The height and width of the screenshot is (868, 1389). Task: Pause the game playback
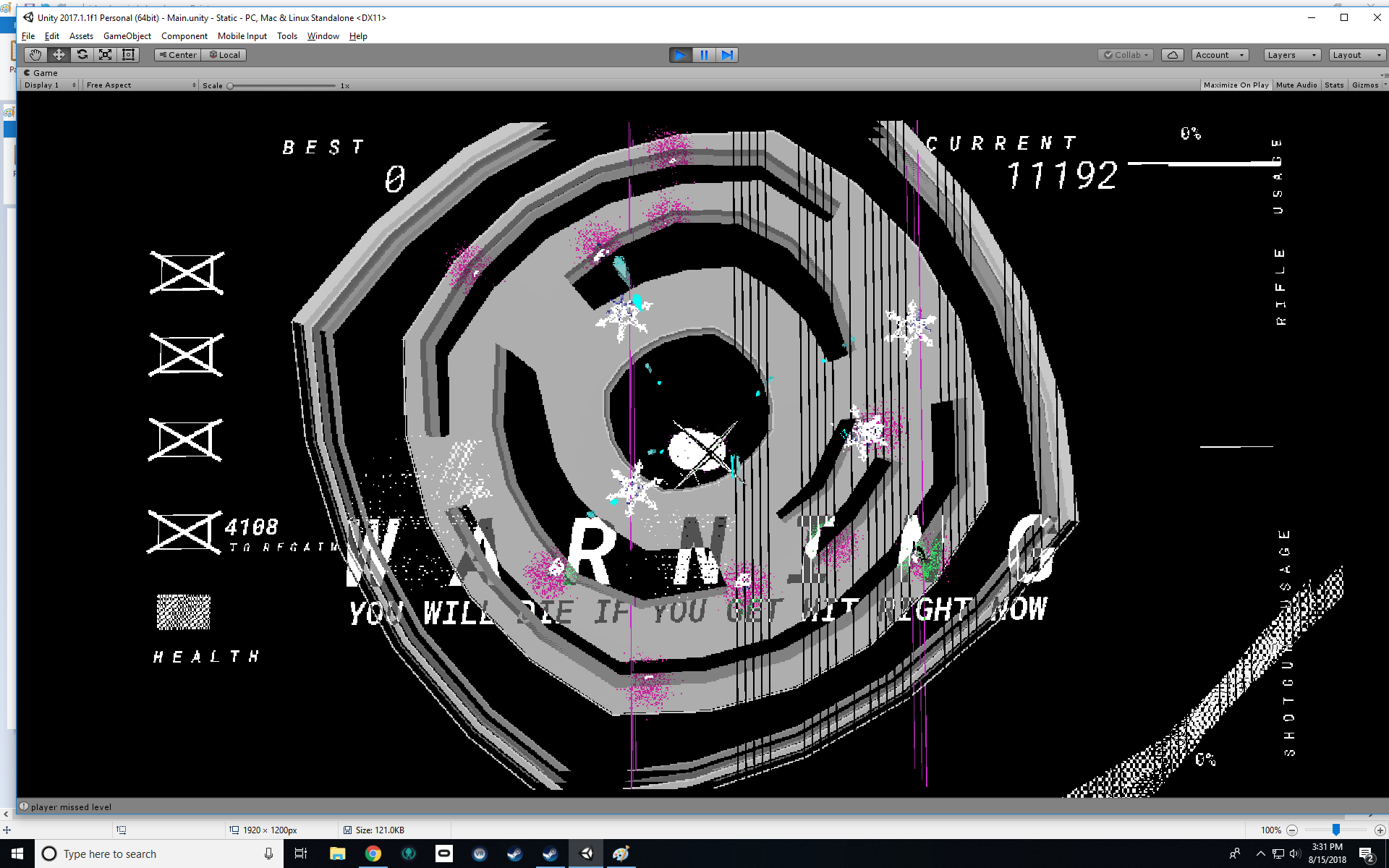click(703, 55)
